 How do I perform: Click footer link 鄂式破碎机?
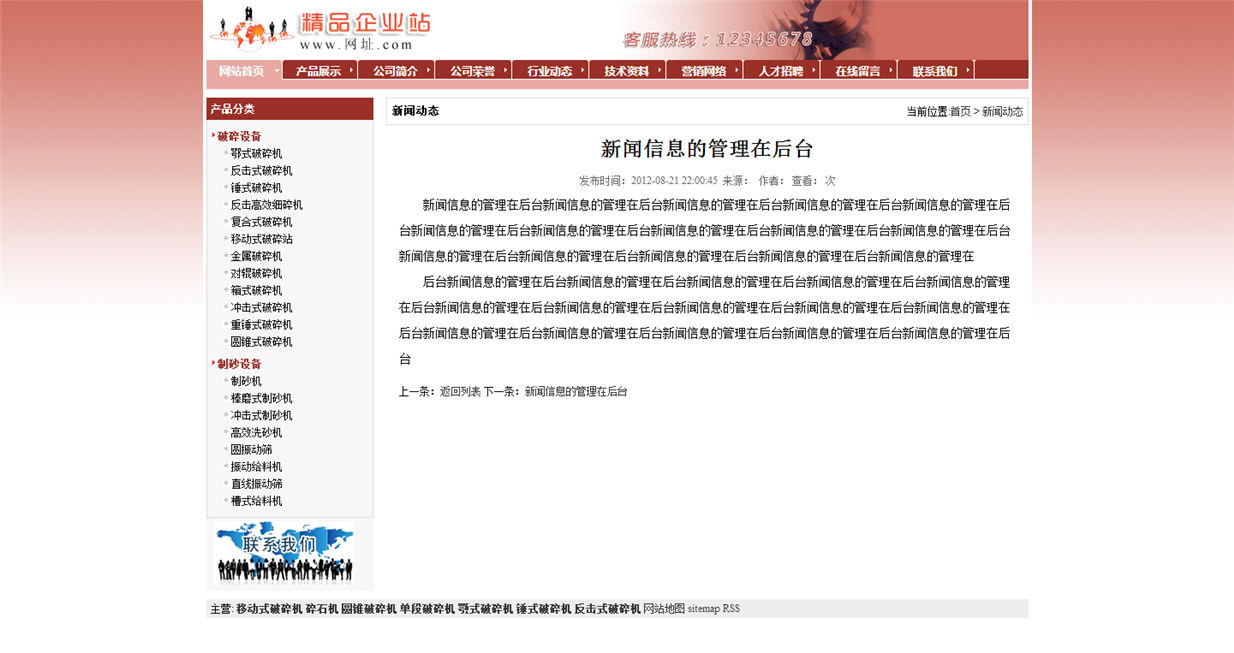[486, 609]
